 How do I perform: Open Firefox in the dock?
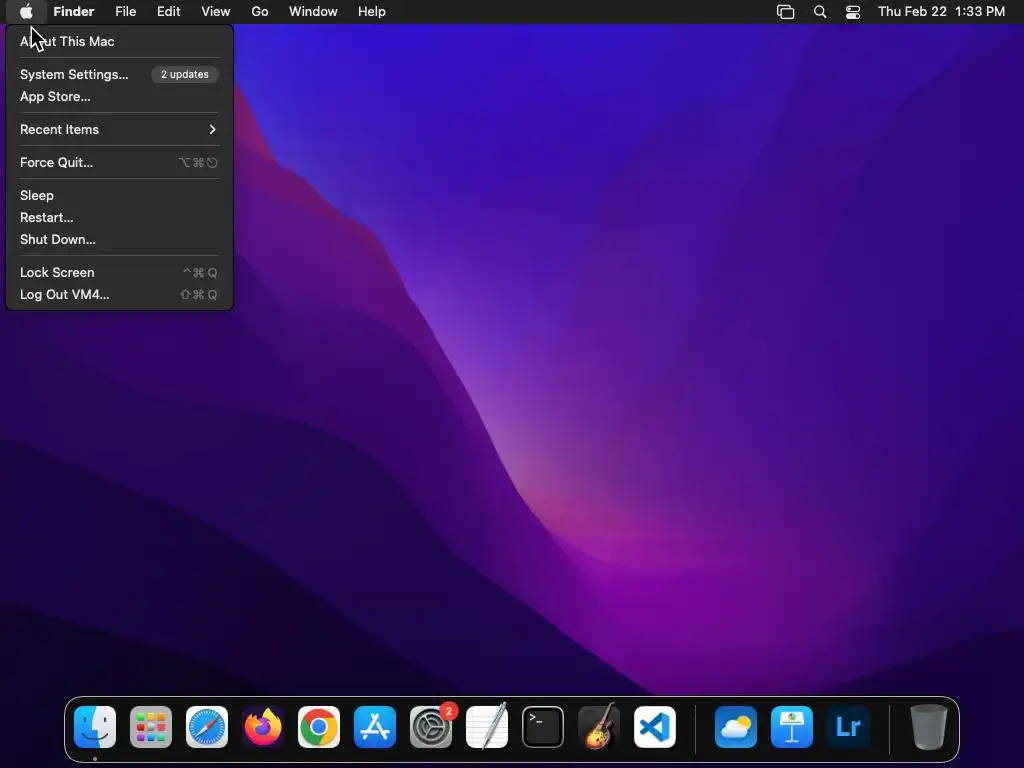tap(263, 727)
